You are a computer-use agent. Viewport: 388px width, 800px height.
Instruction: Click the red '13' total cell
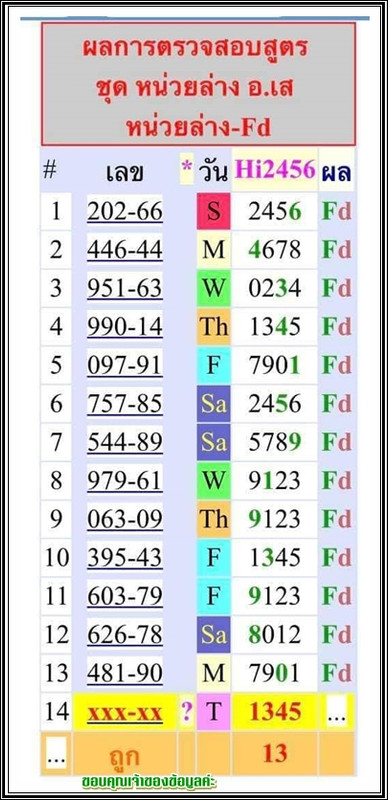[275, 754]
